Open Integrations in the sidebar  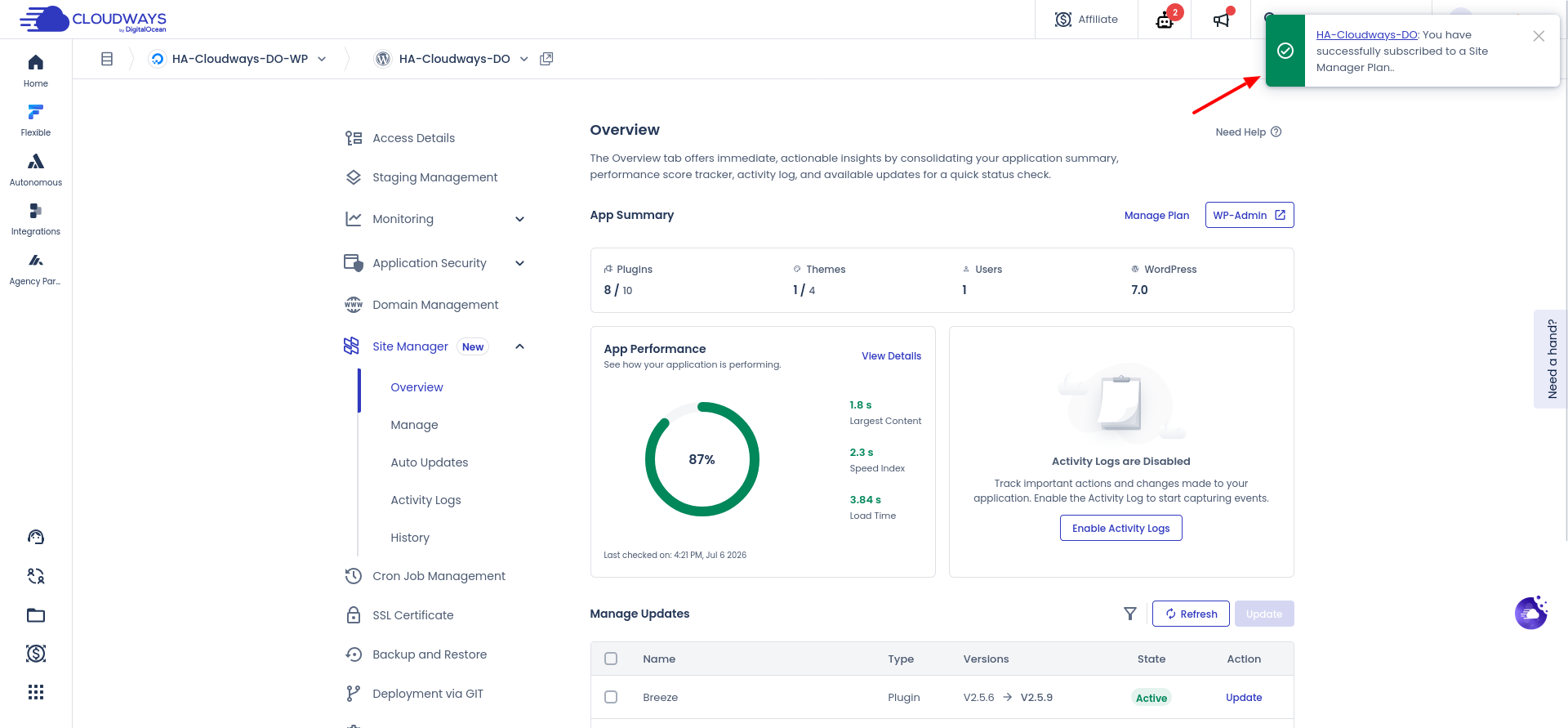36,219
